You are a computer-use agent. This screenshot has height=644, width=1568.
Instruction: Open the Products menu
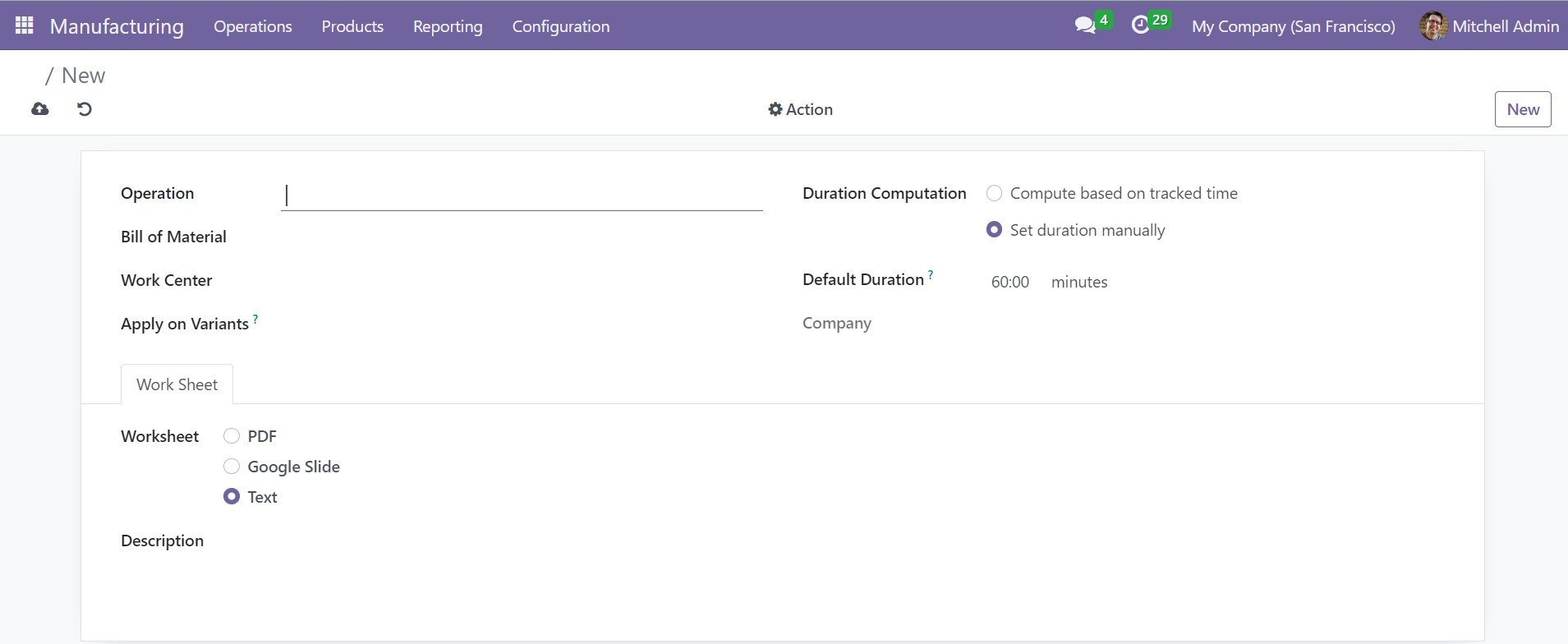pos(352,26)
